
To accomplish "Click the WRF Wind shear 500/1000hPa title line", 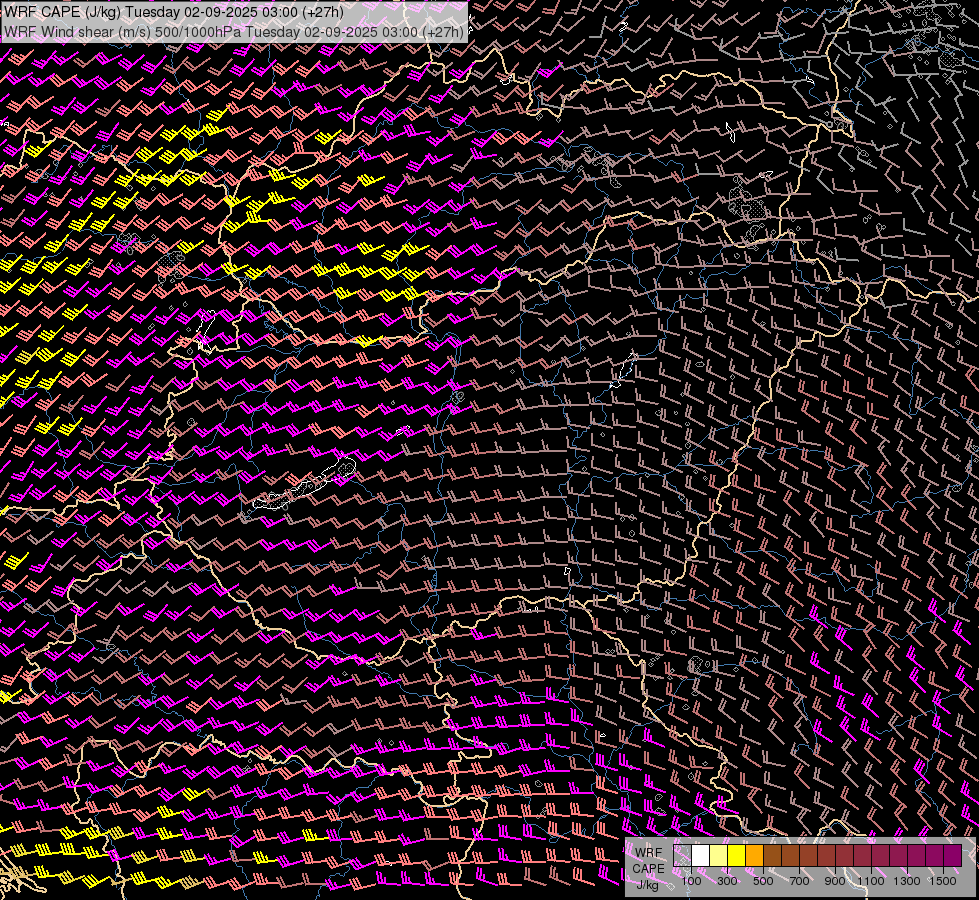I will pyautogui.click(x=234, y=32).
